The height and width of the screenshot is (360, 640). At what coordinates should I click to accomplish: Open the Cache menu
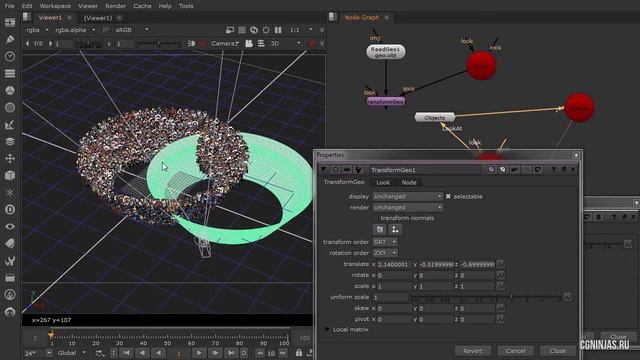[142, 6]
